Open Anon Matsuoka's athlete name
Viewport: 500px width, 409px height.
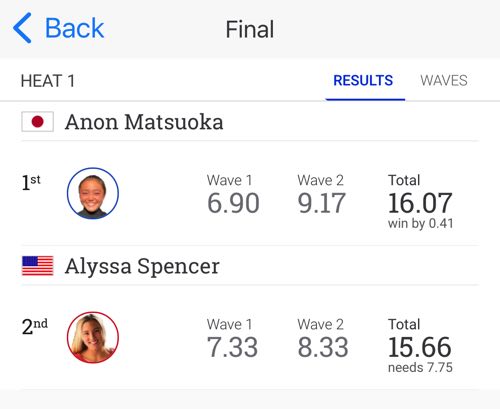pyautogui.click(x=144, y=122)
